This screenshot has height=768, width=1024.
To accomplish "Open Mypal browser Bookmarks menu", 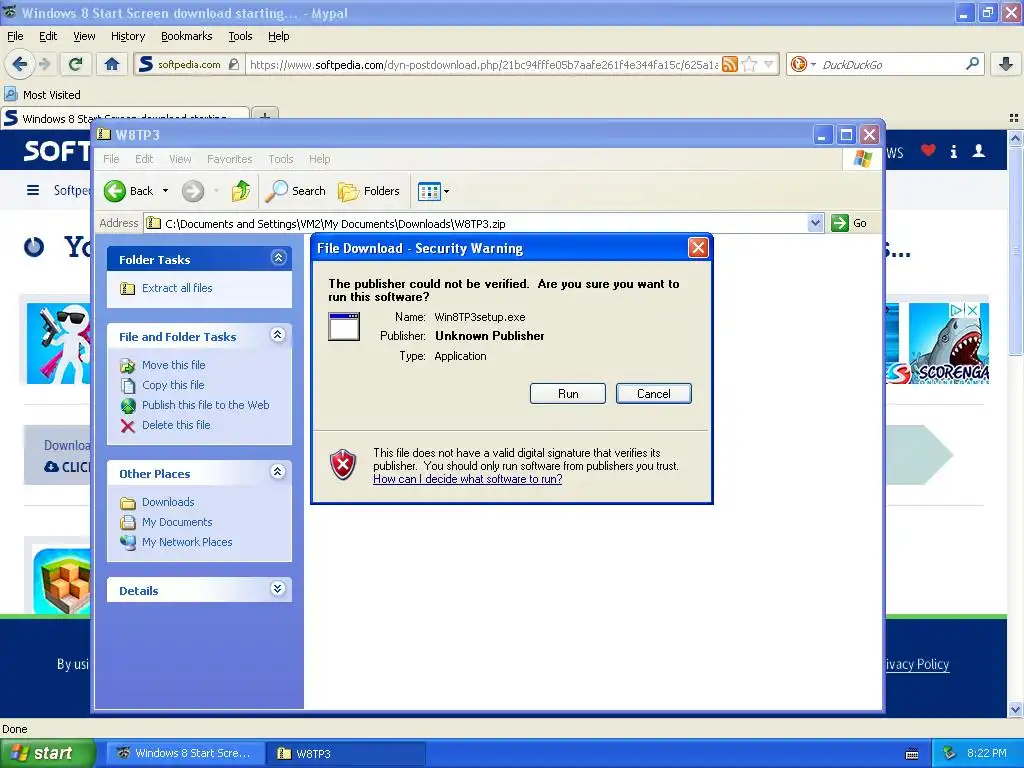I will click(187, 36).
